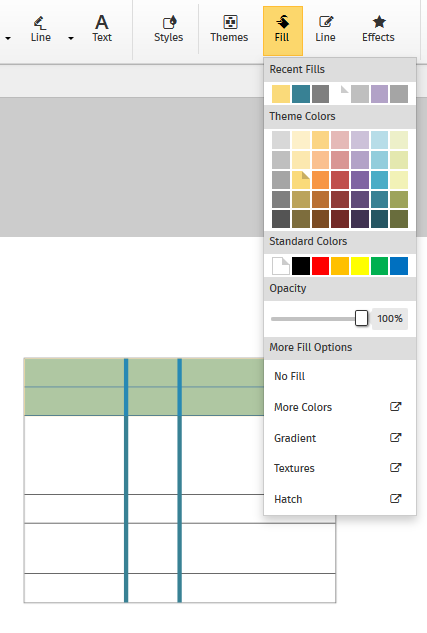Select the bright orange theme color

[x=320, y=180]
